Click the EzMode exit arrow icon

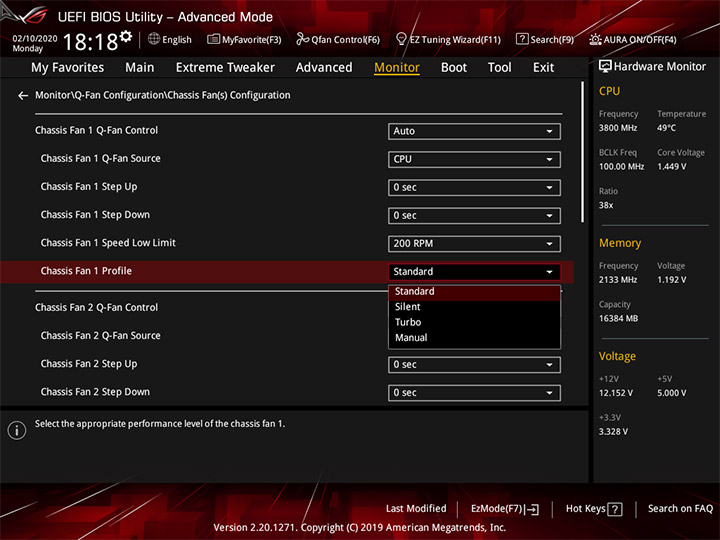[532, 509]
